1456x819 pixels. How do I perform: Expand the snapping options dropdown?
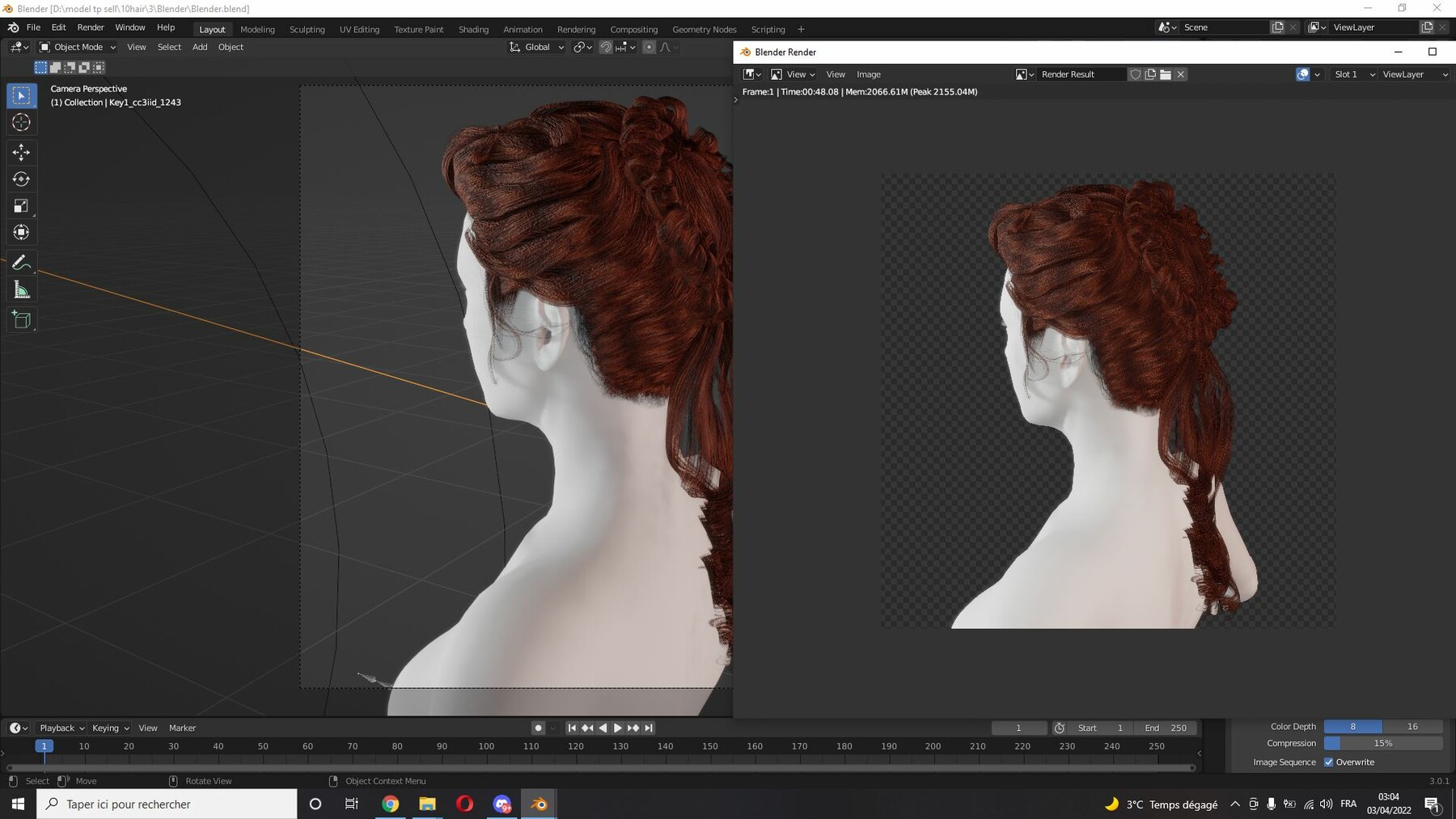[626, 47]
